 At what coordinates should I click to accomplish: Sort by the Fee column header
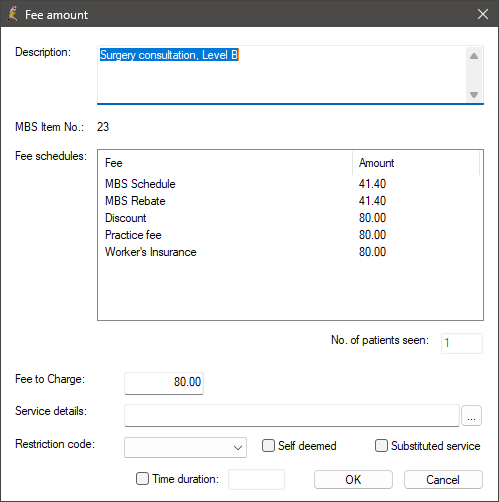(x=225, y=163)
